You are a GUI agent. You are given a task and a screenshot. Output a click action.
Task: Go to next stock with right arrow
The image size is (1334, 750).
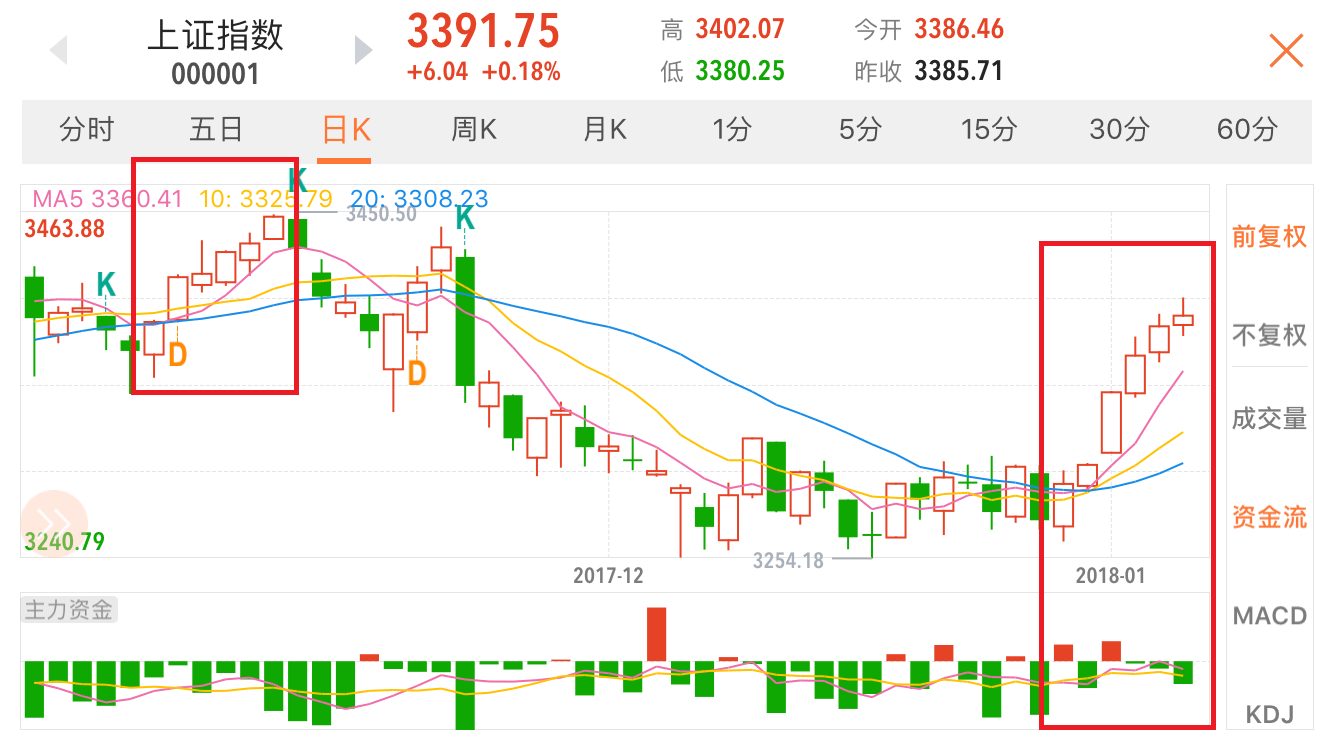363,50
